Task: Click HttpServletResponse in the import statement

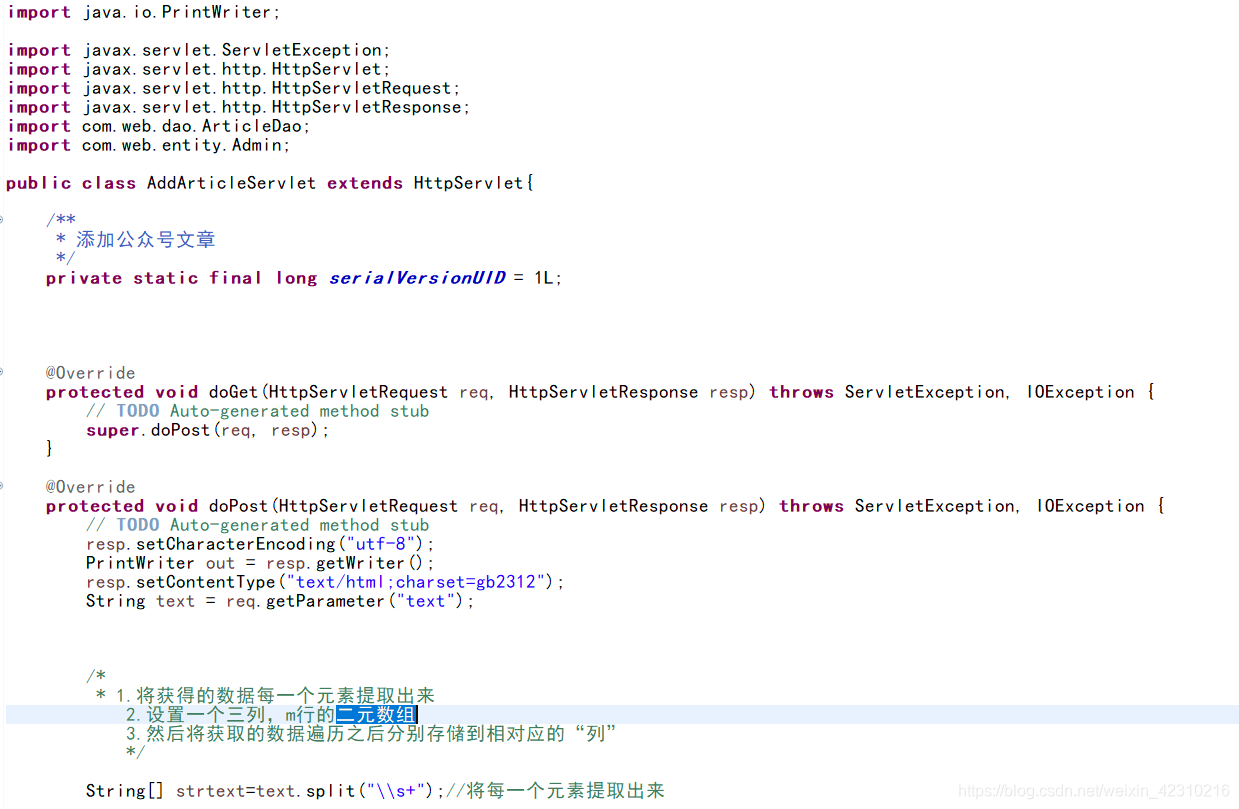Action: tap(366, 107)
